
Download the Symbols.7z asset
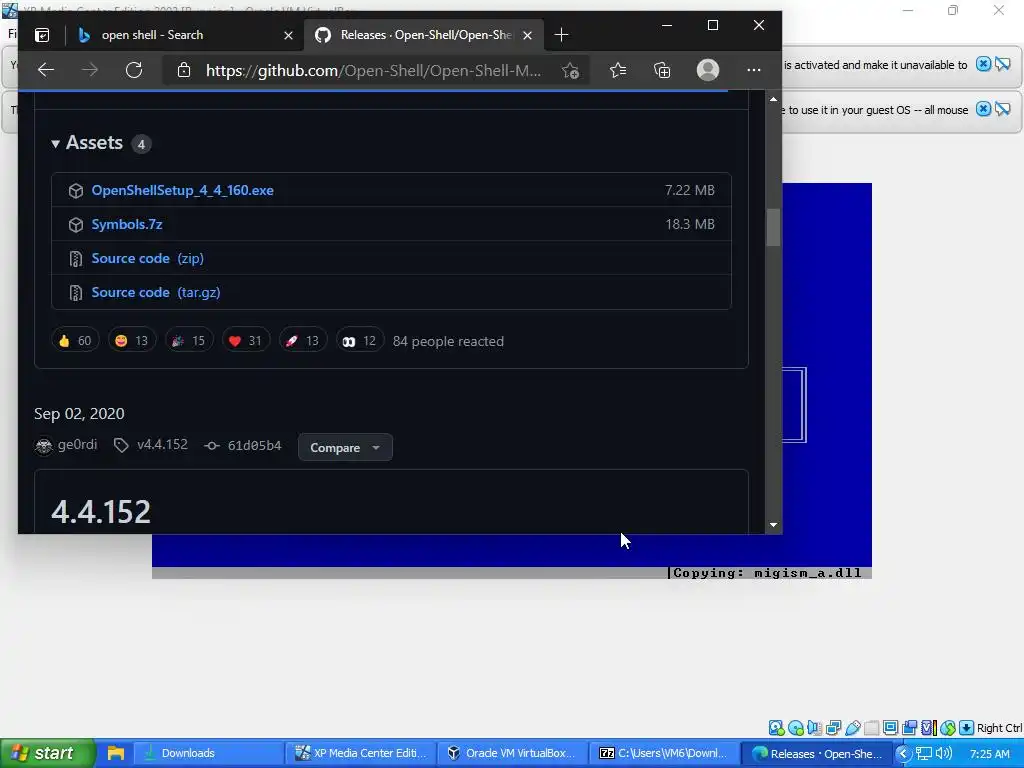point(127,224)
